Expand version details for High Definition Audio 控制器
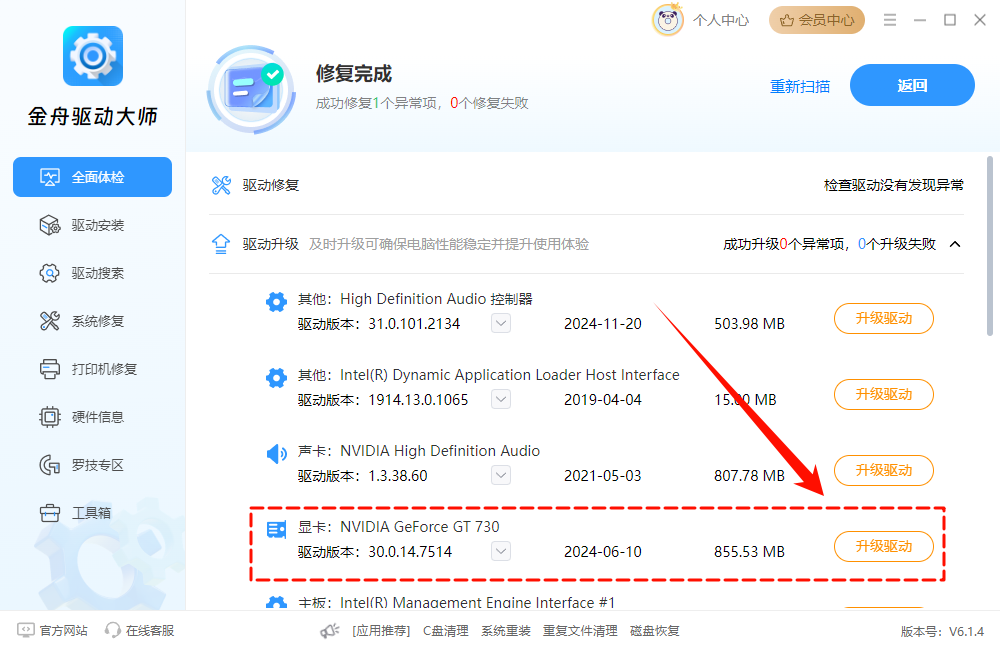The height and width of the screenshot is (650, 1000). point(500,323)
